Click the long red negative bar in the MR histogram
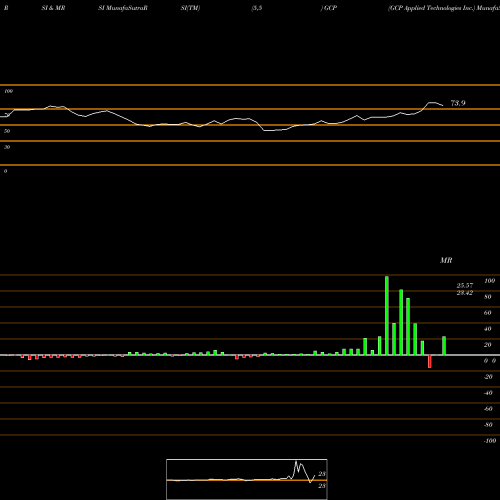 (x=430, y=361)
